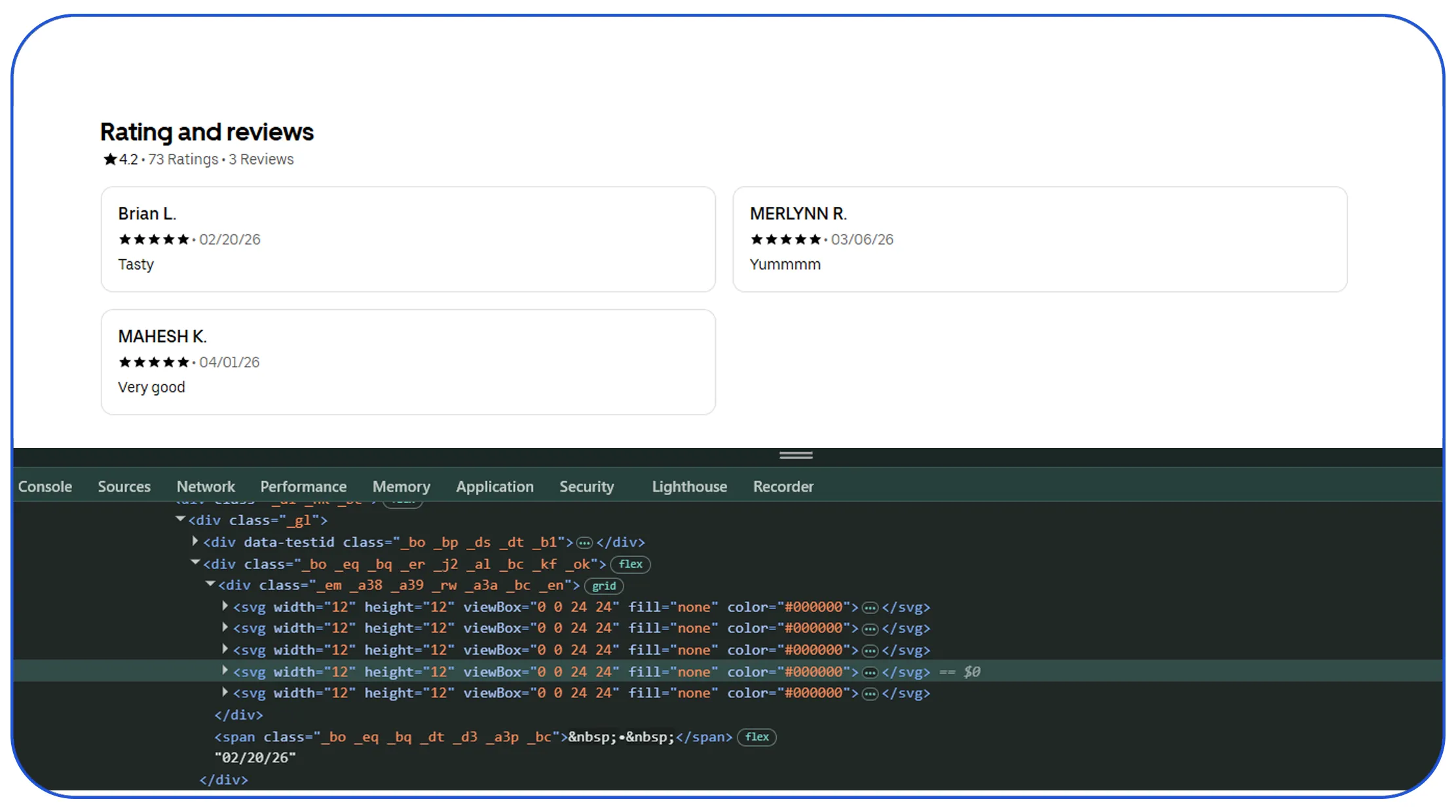
Task: Click ellipsis inside the selected svg row
Action: tap(870, 673)
